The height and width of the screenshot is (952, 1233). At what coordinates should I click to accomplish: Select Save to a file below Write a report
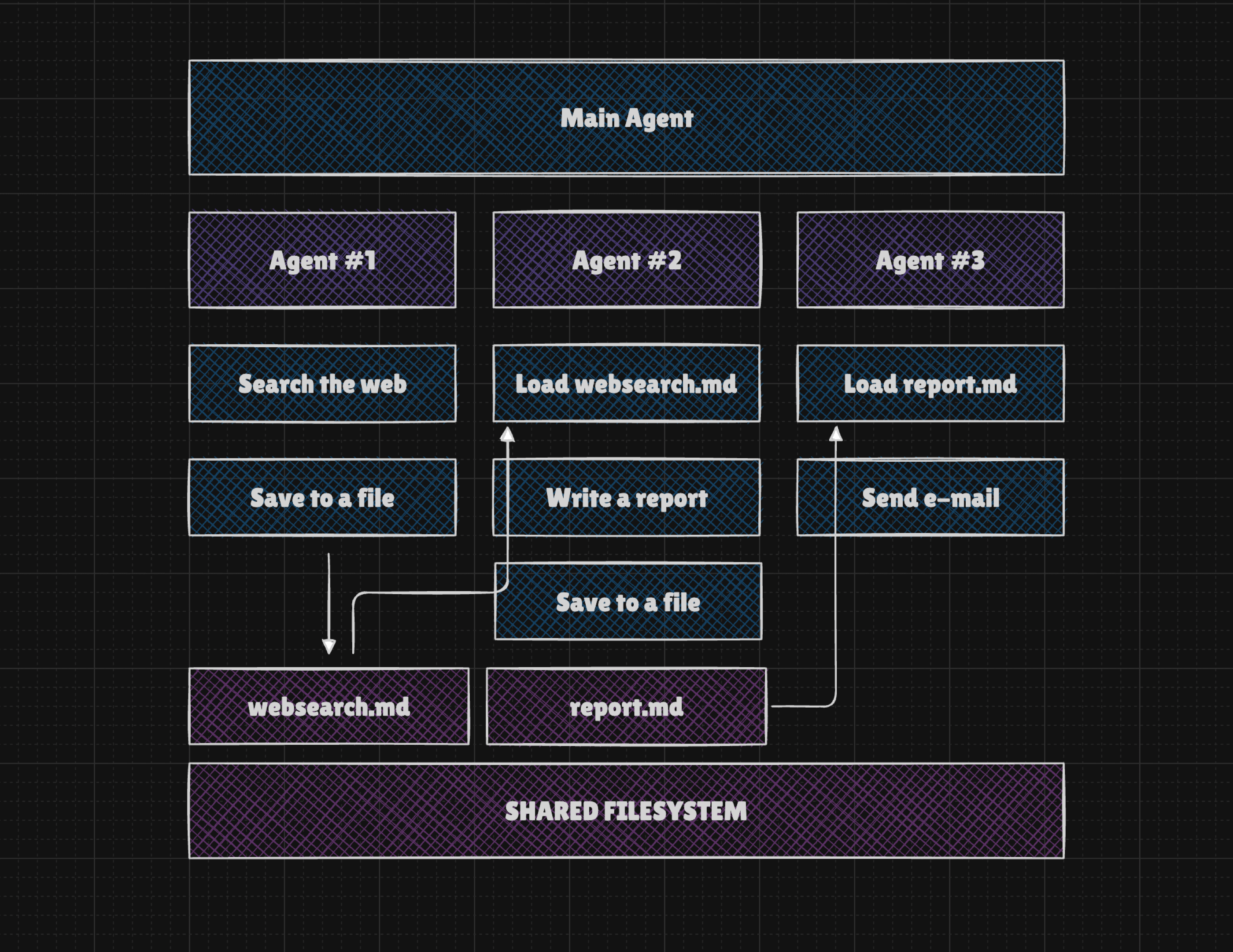tap(628, 602)
